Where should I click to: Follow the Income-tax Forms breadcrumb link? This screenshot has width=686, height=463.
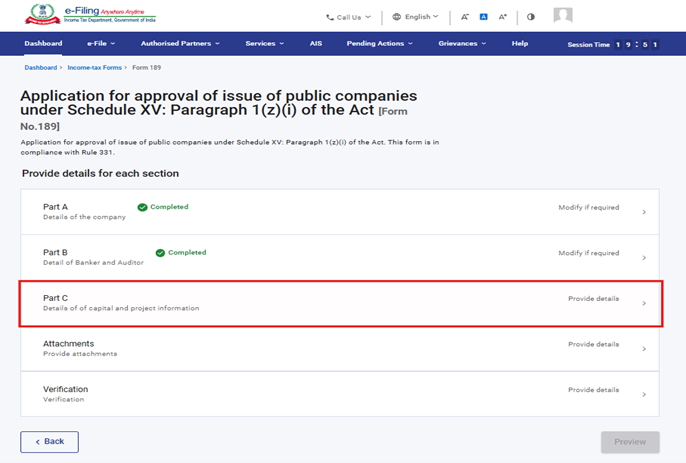[96, 67]
